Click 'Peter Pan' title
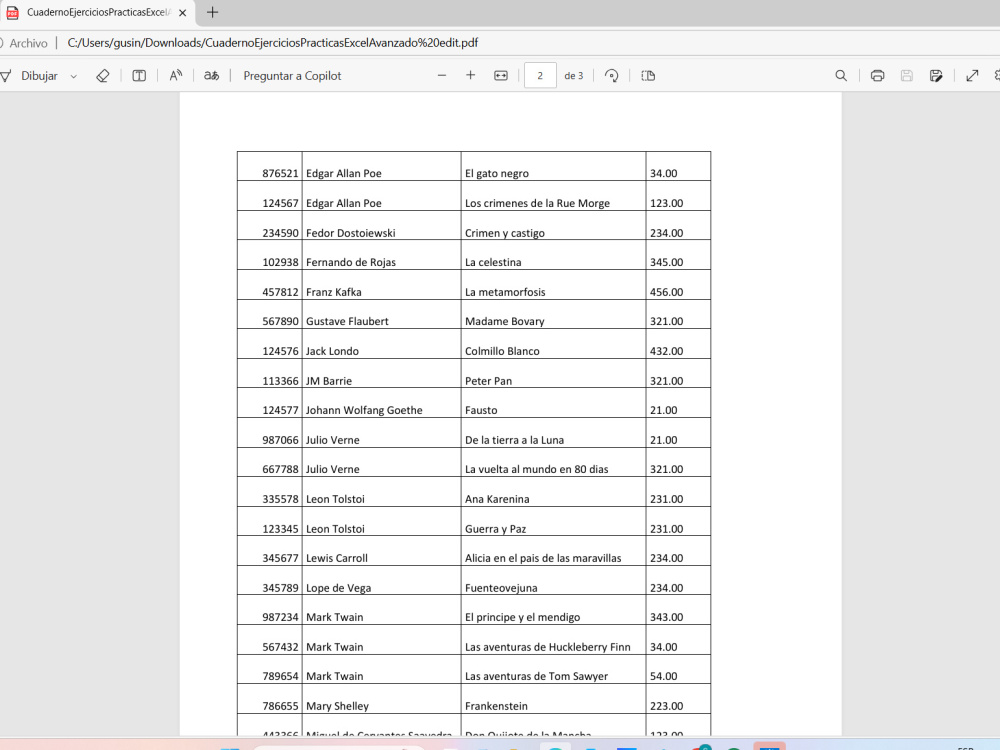Viewport: 1000px width, 750px height. (x=488, y=381)
